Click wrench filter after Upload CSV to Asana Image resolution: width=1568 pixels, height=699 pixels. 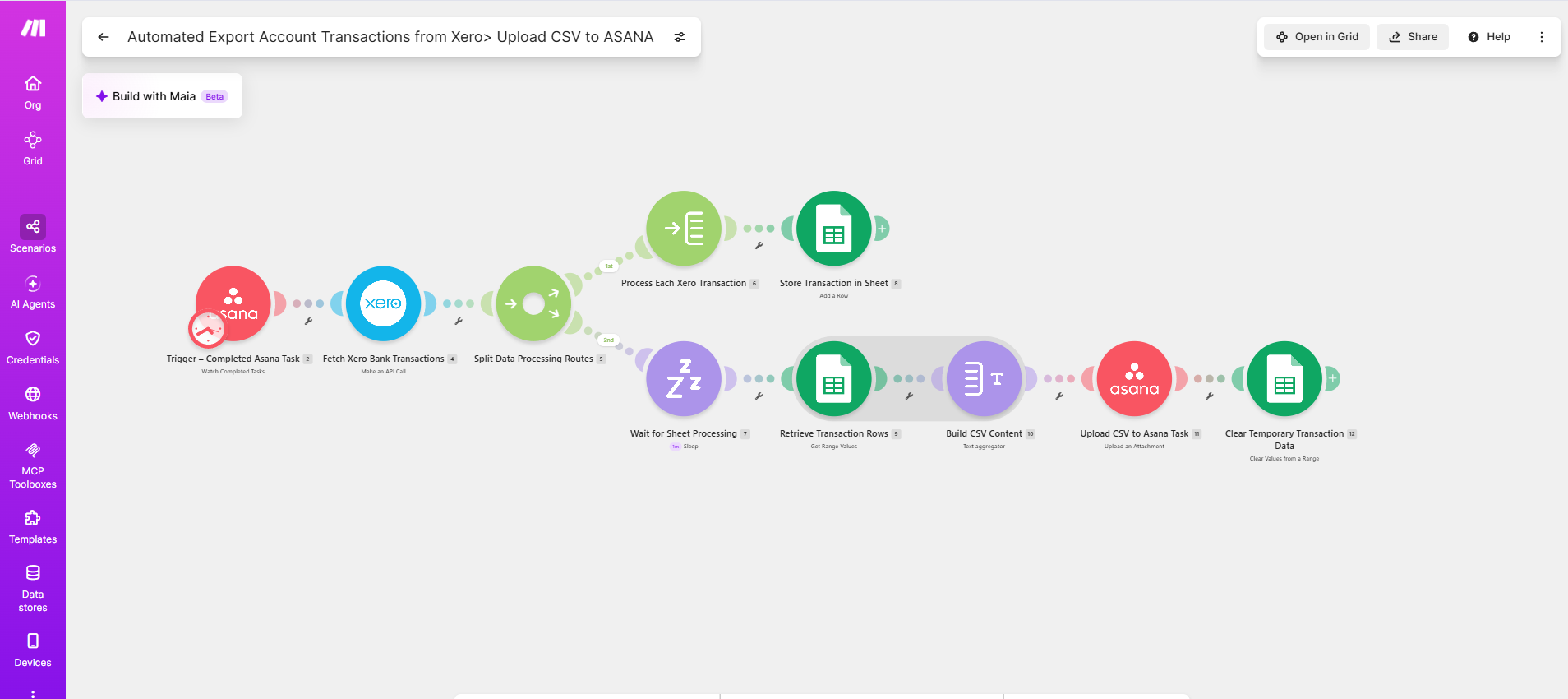pyautogui.click(x=1210, y=396)
